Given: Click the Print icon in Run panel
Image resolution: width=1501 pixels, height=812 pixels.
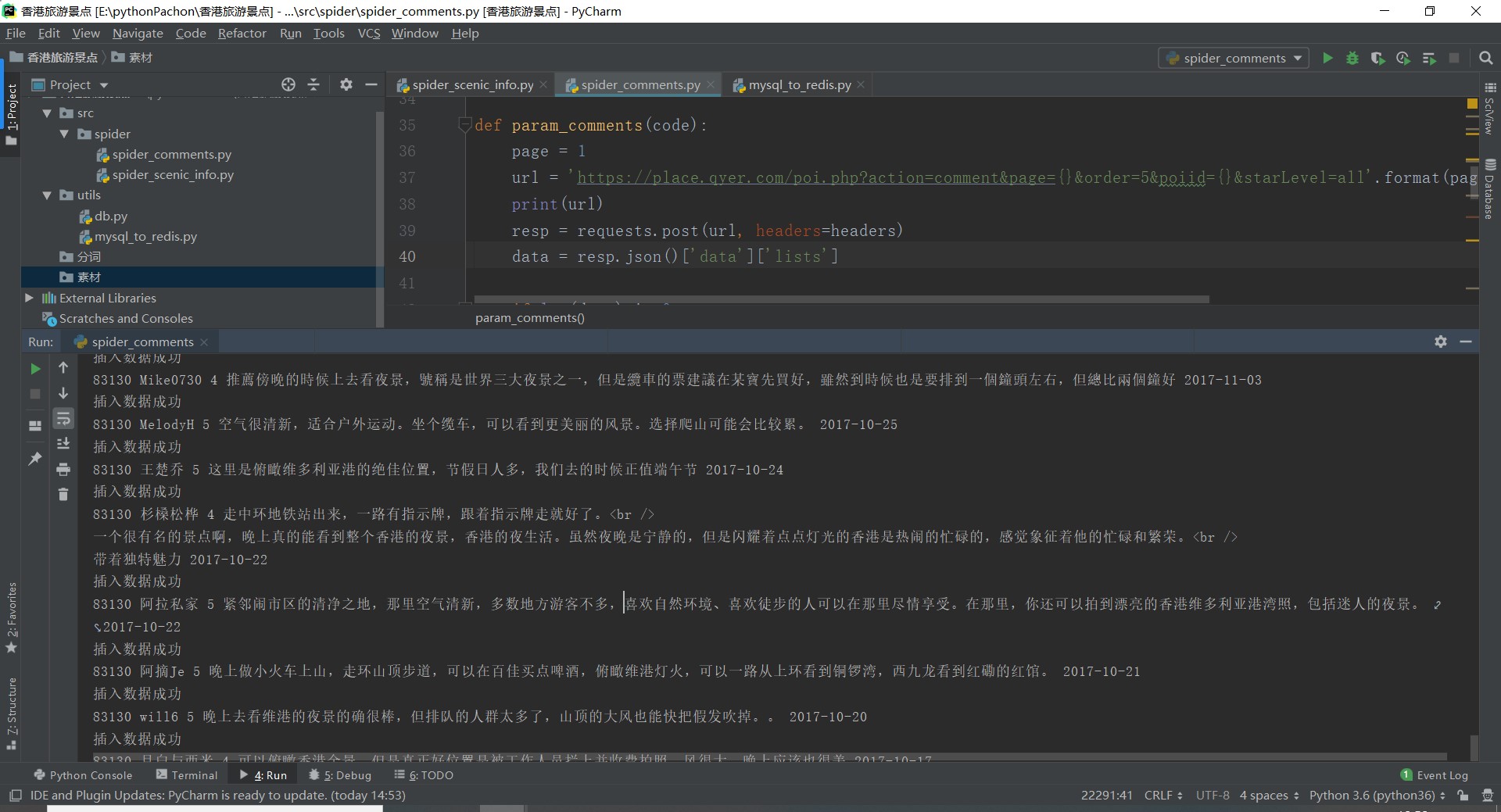Looking at the screenshot, I should [63, 469].
